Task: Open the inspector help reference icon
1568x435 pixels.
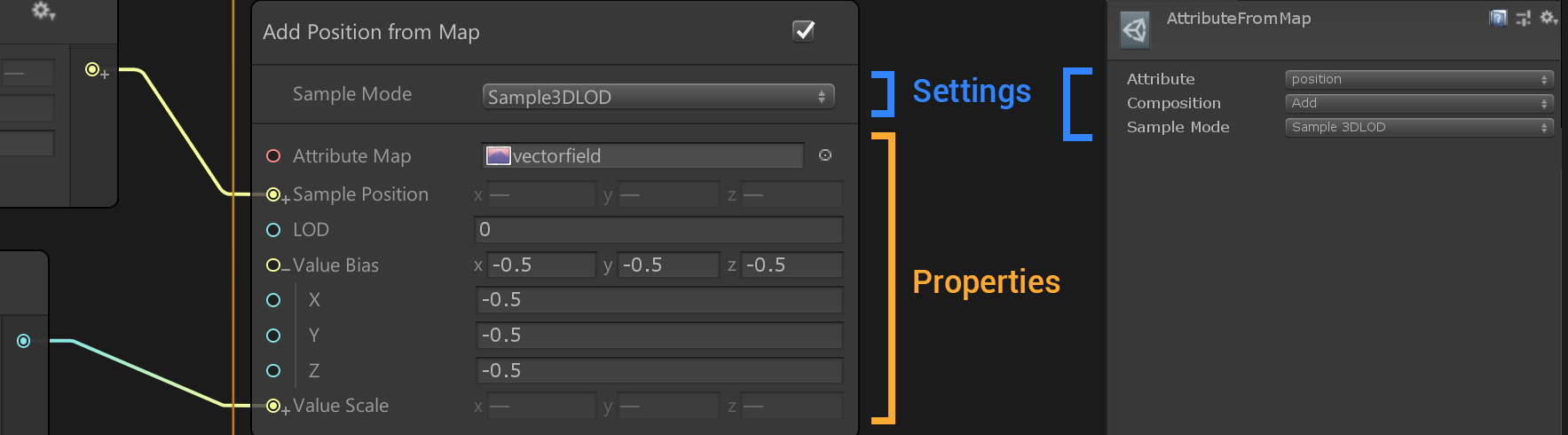Action: click(1498, 18)
